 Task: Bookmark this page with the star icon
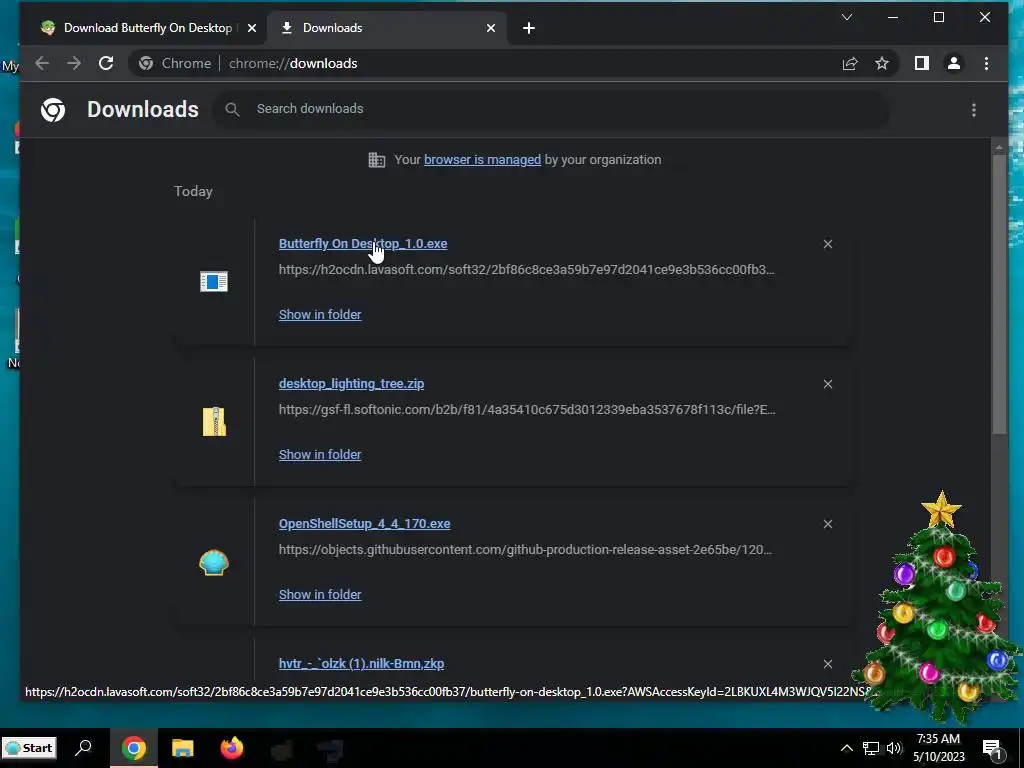pos(882,63)
